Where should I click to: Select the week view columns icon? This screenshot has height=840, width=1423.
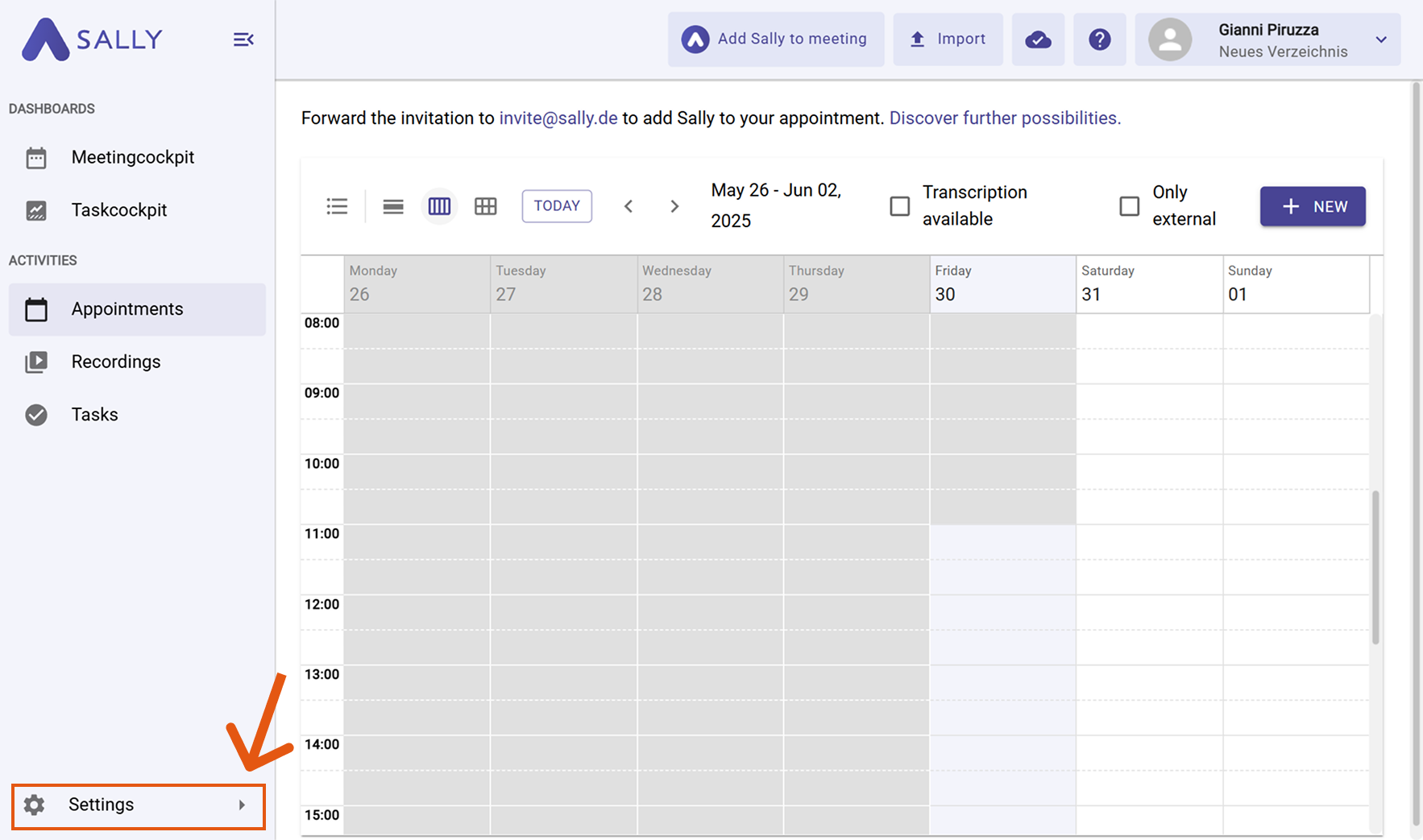[439, 206]
